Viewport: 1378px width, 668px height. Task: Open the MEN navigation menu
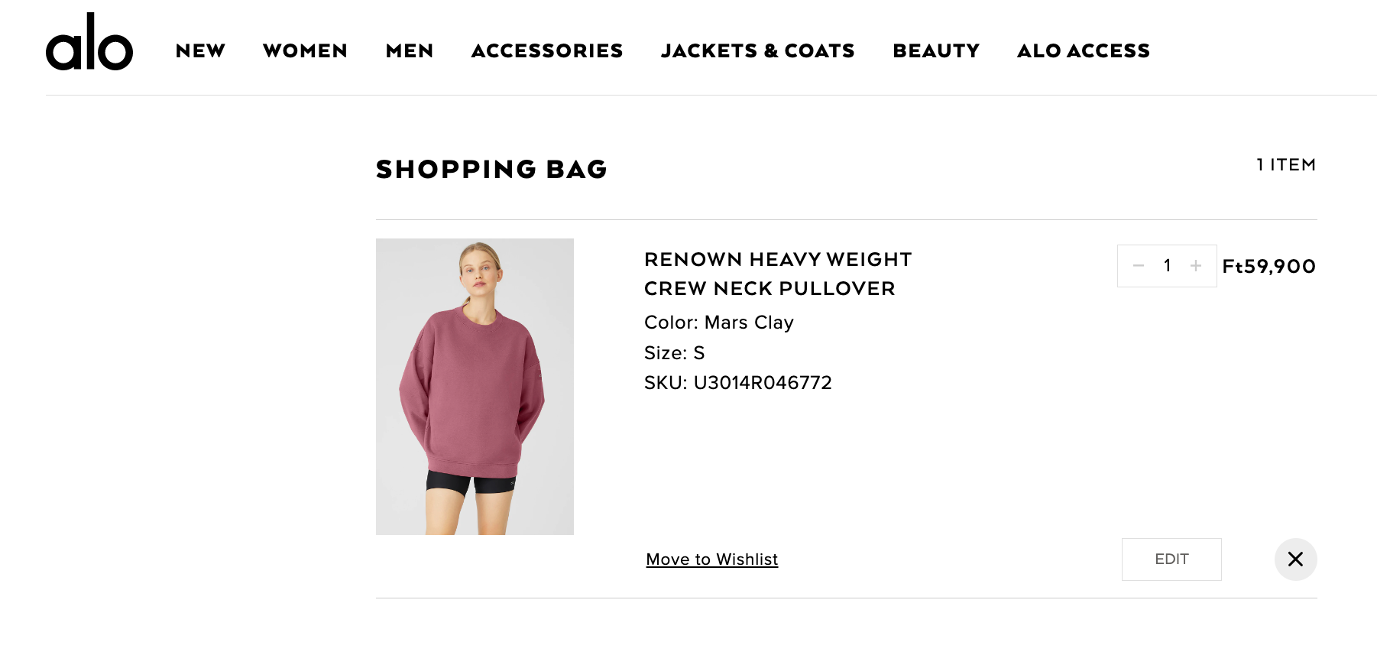[x=409, y=51]
